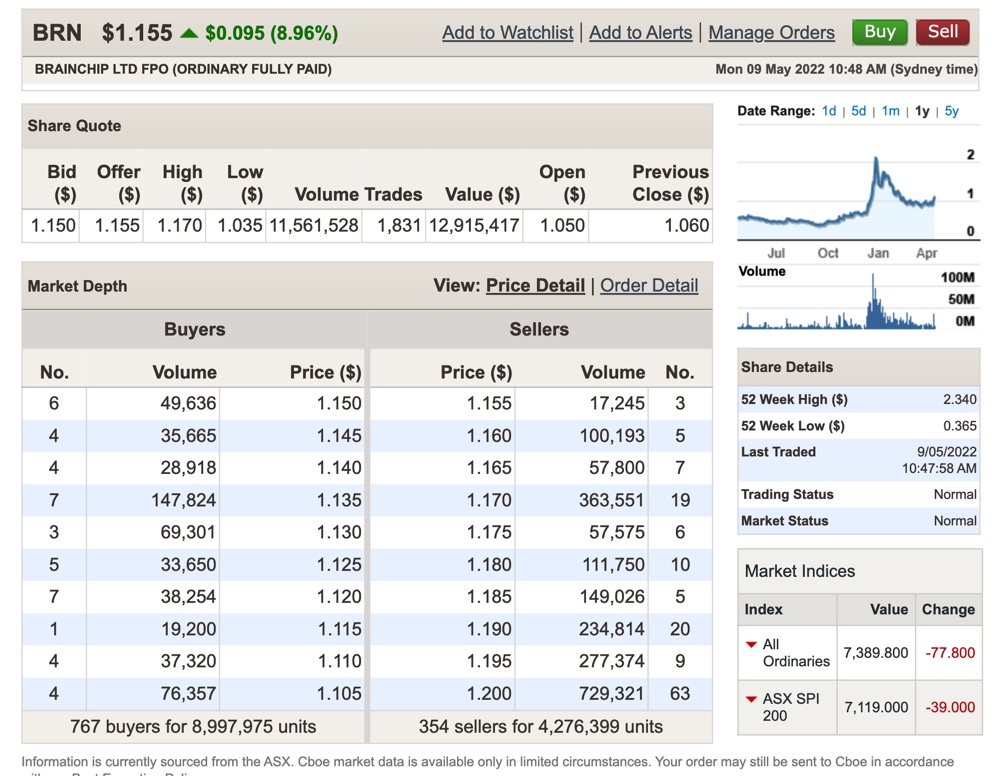Click the ASX SPI 200 change -39.000
Viewport: 999px width, 776px height.
pyautogui.click(x=950, y=707)
